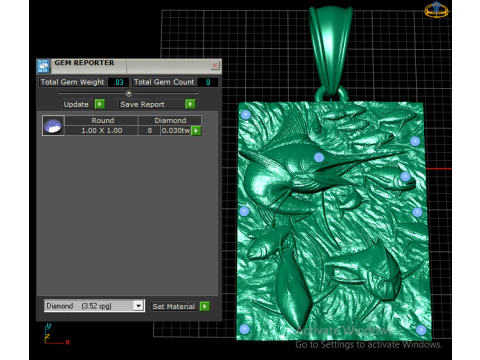Close the Gem Reporter panel
This screenshot has height=360, width=480.
click(x=215, y=65)
